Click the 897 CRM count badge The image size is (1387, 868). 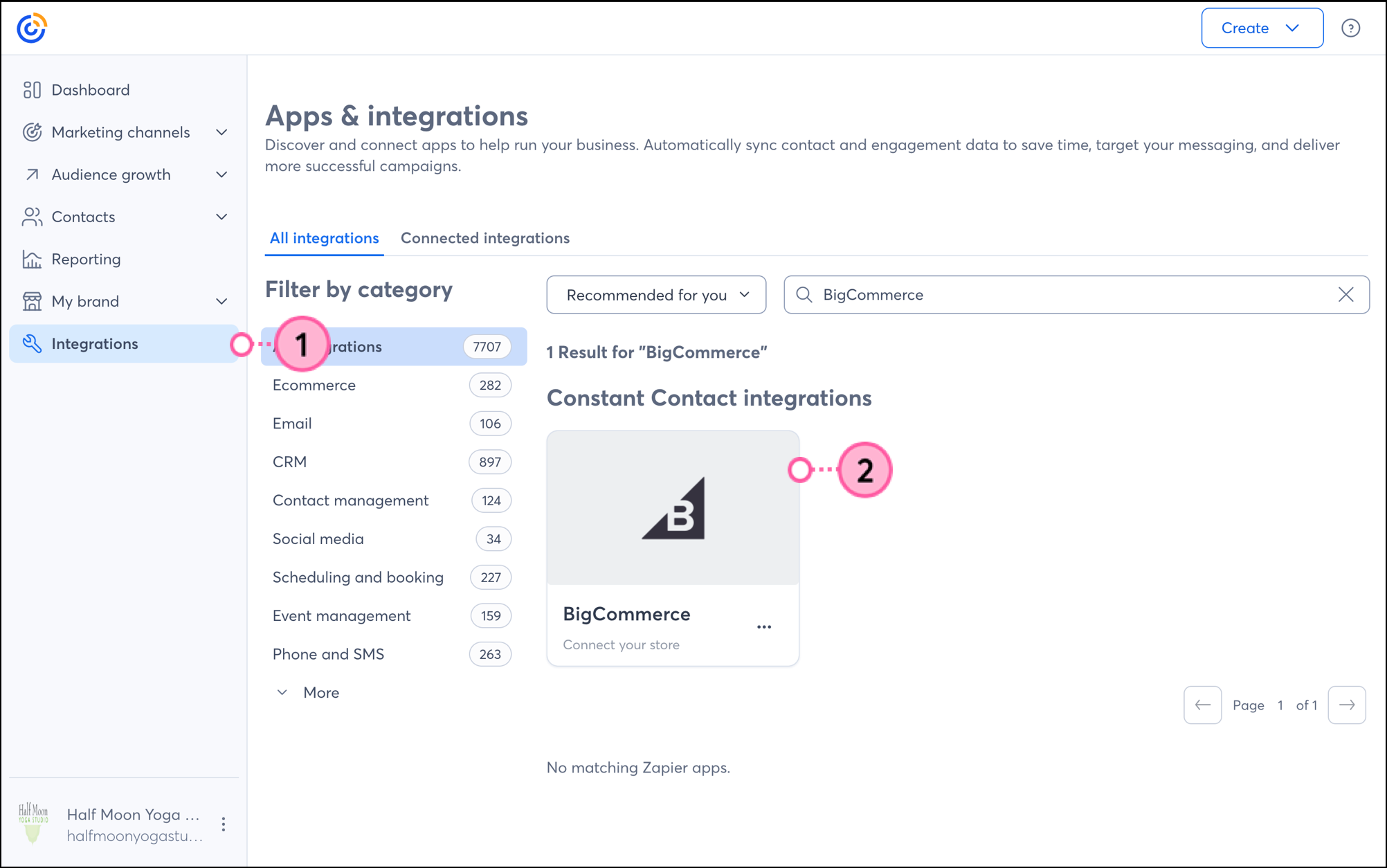[x=490, y=462]
